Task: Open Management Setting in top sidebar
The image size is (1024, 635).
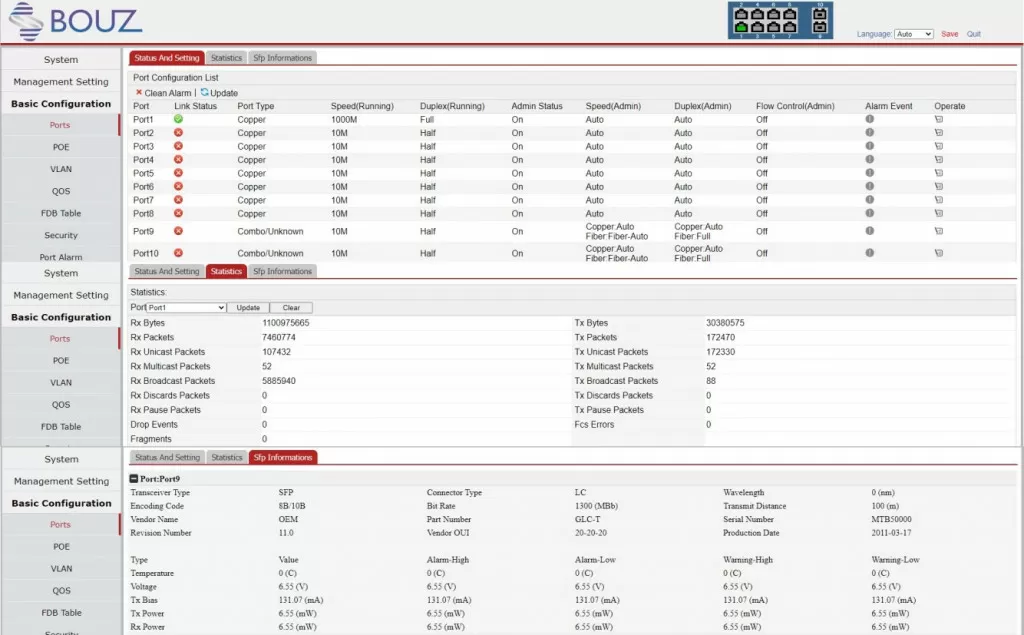Action: (61, 82)
